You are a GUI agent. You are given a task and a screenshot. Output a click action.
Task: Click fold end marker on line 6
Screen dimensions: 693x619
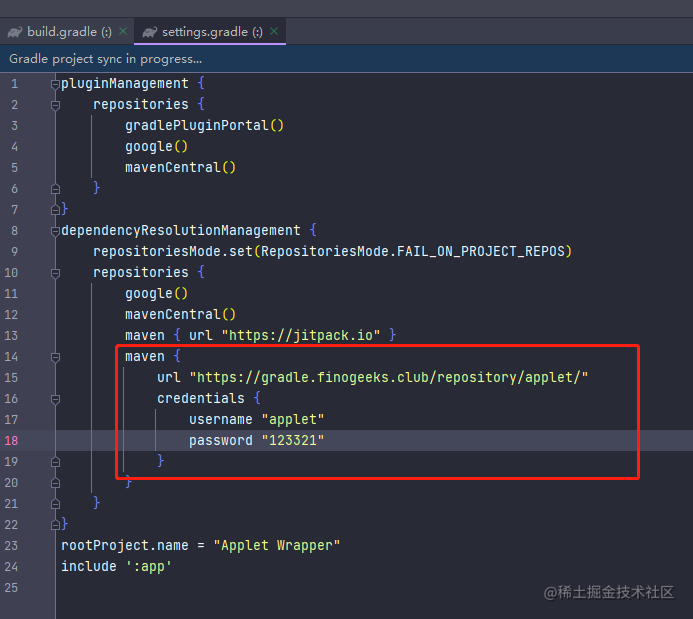55,189
